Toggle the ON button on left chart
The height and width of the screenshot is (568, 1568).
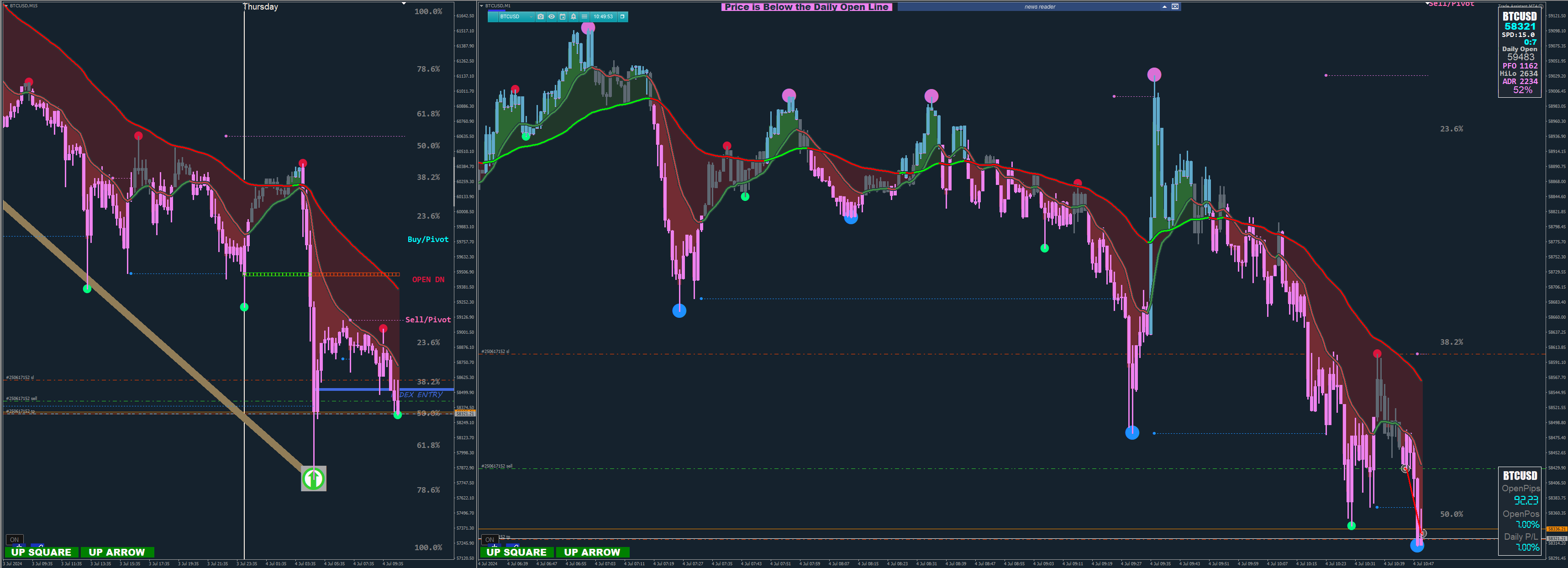click(x=15, y=539)
